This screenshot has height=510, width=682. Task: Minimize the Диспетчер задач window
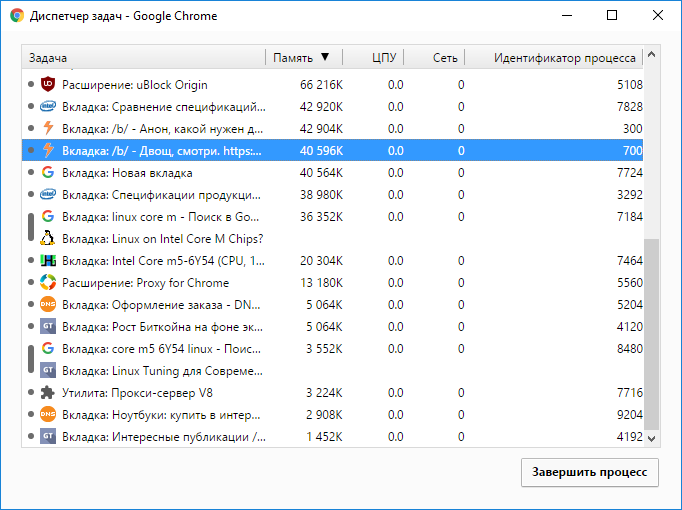(x=567, y=15)
